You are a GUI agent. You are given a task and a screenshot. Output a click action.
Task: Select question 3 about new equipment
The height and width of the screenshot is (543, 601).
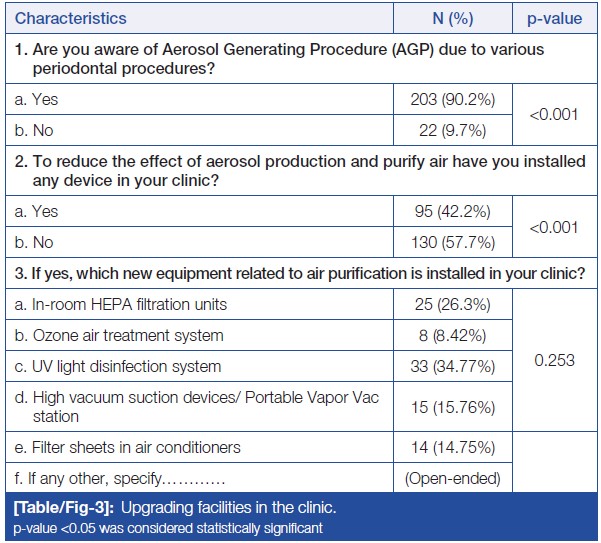[x=298, y=272]
